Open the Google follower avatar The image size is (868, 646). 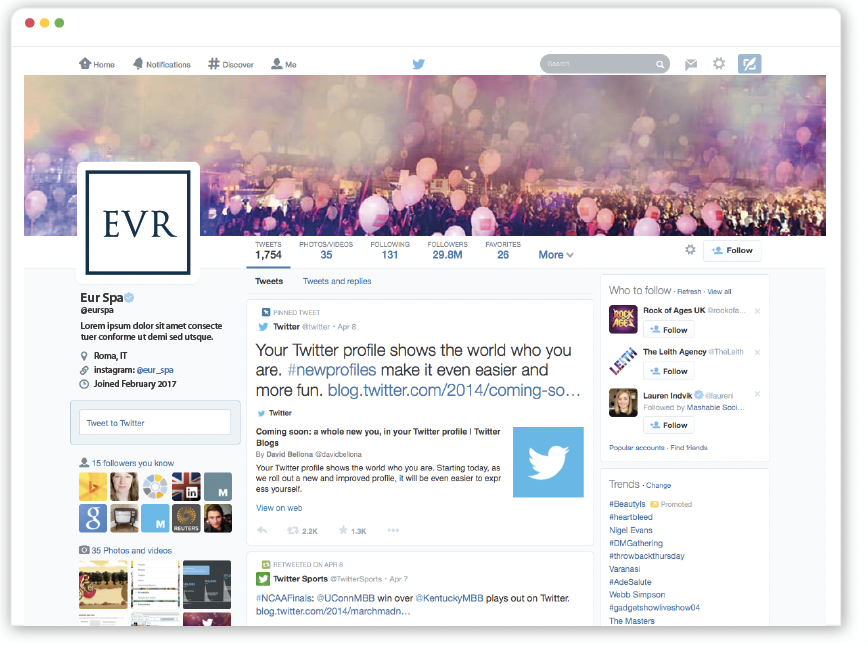pyautogui.click(x=93, y=518)
